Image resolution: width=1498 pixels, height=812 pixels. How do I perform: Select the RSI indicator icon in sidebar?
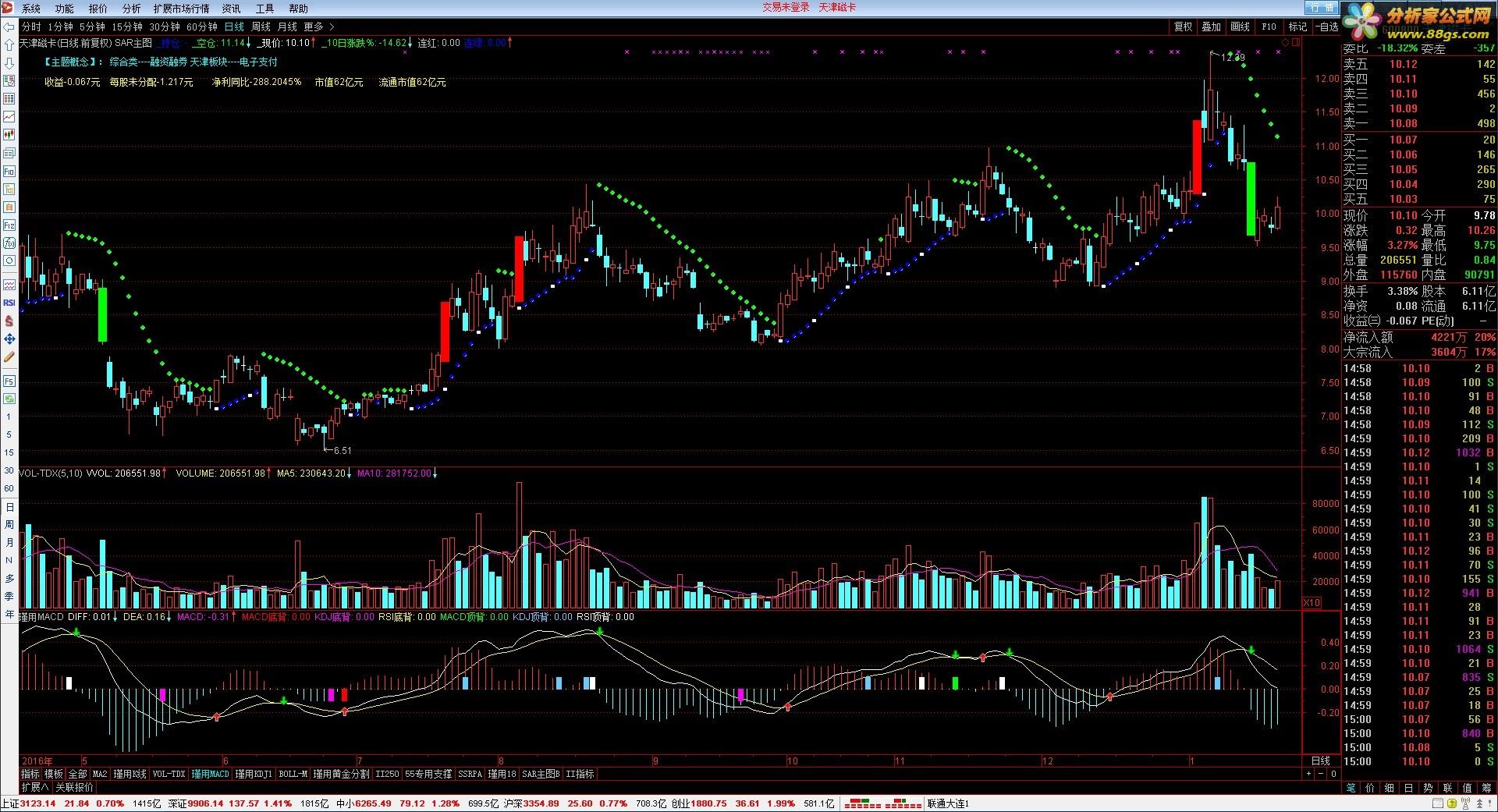click(x=9, y=303)
